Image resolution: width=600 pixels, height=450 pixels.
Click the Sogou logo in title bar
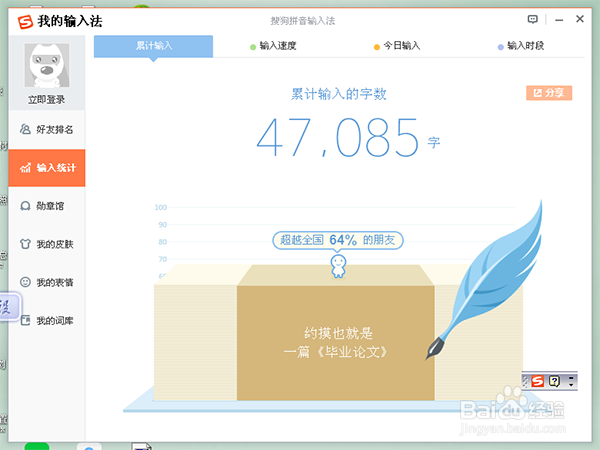[x=26, y=21]
